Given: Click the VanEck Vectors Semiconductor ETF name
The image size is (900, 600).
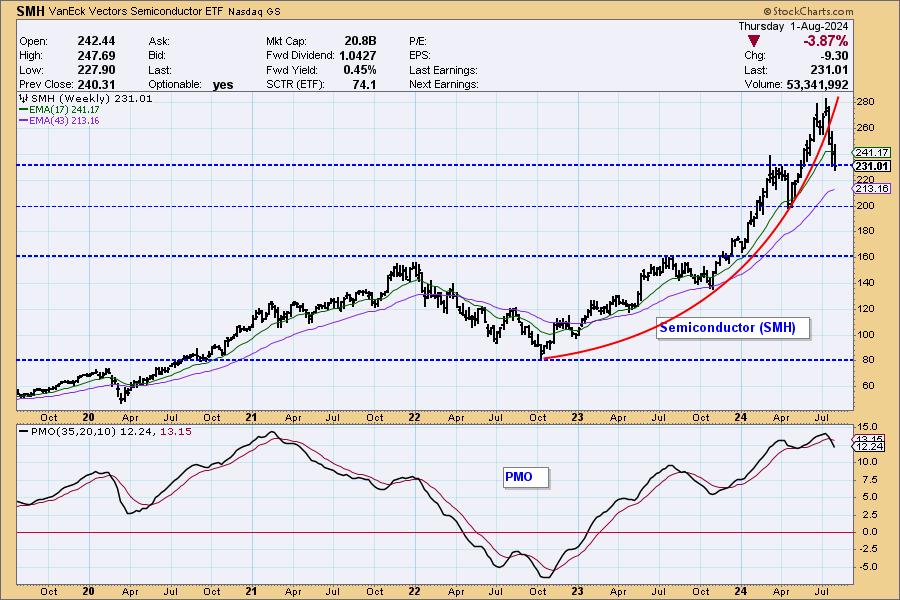Looking at the screenshot, I should pos(136,11).
